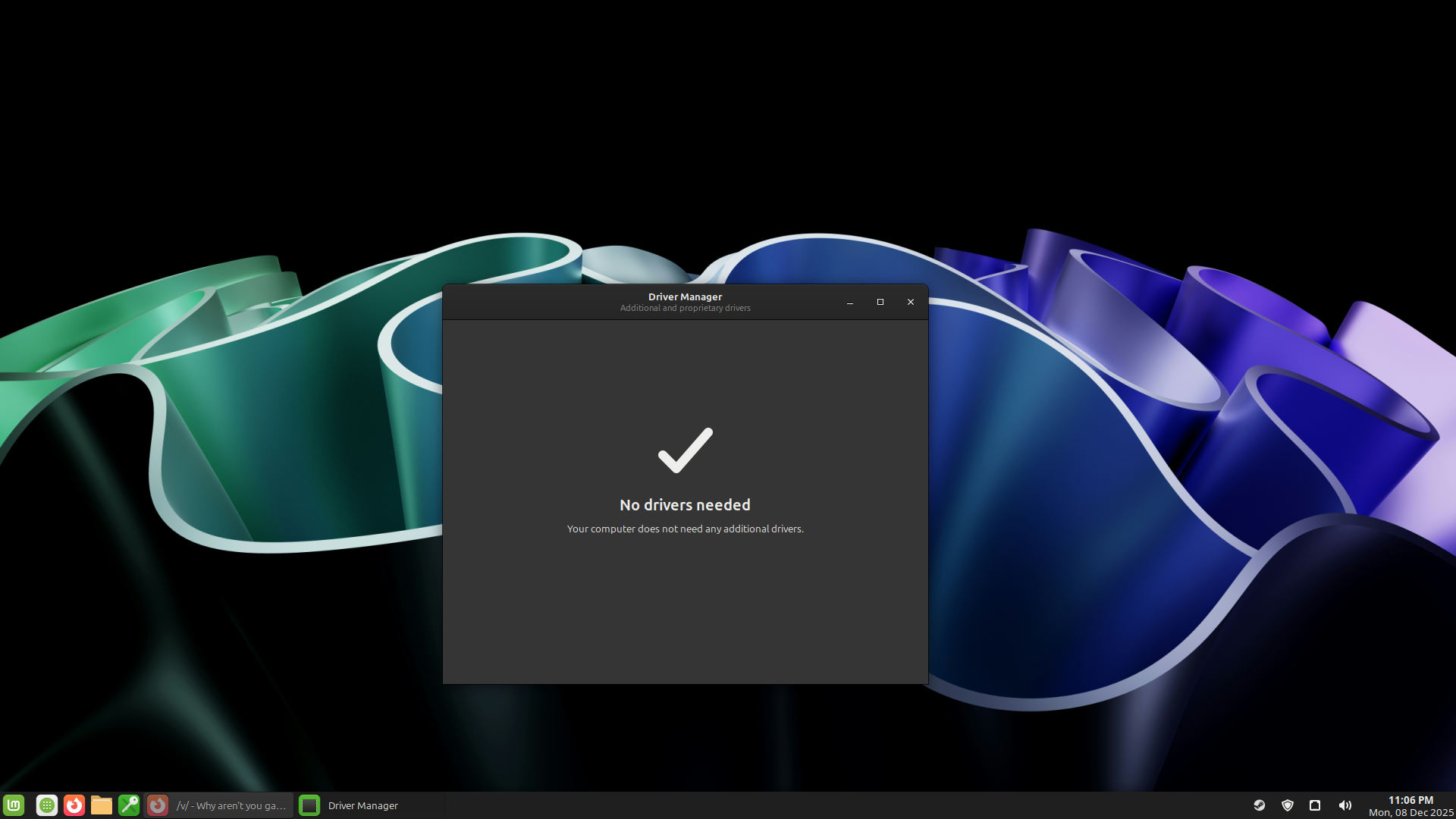This screenshot has height=819, width=1456.
Task: Click the 'No drivers needed' heading
Action: click(x=685, y=505)
